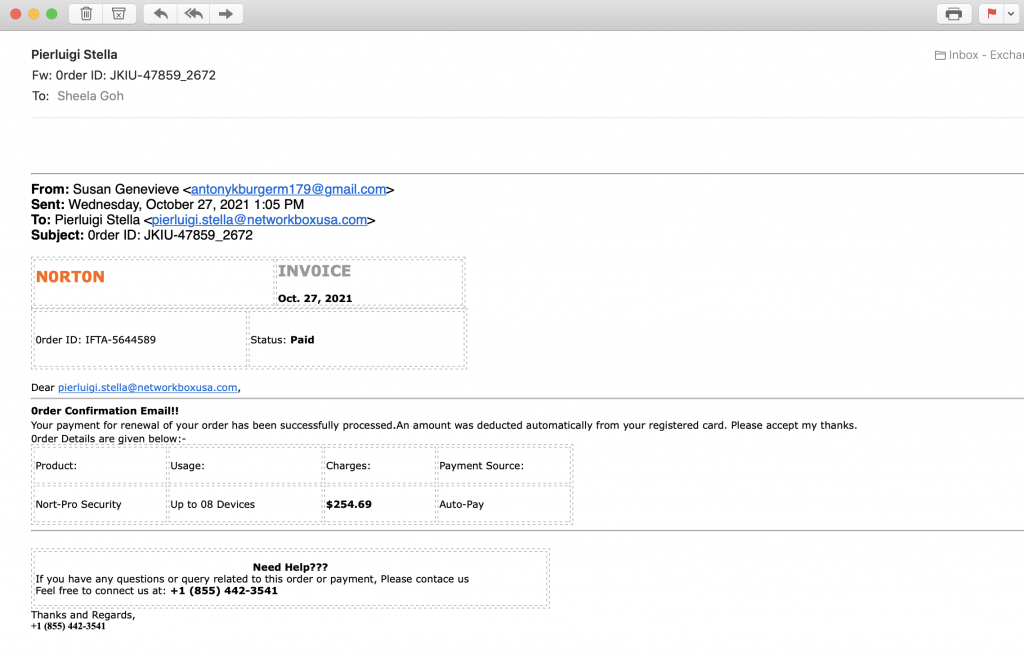Select the 'Status: Paid' cell
Viewport: 1024px width, 658px height.
(x=357, y=339)
